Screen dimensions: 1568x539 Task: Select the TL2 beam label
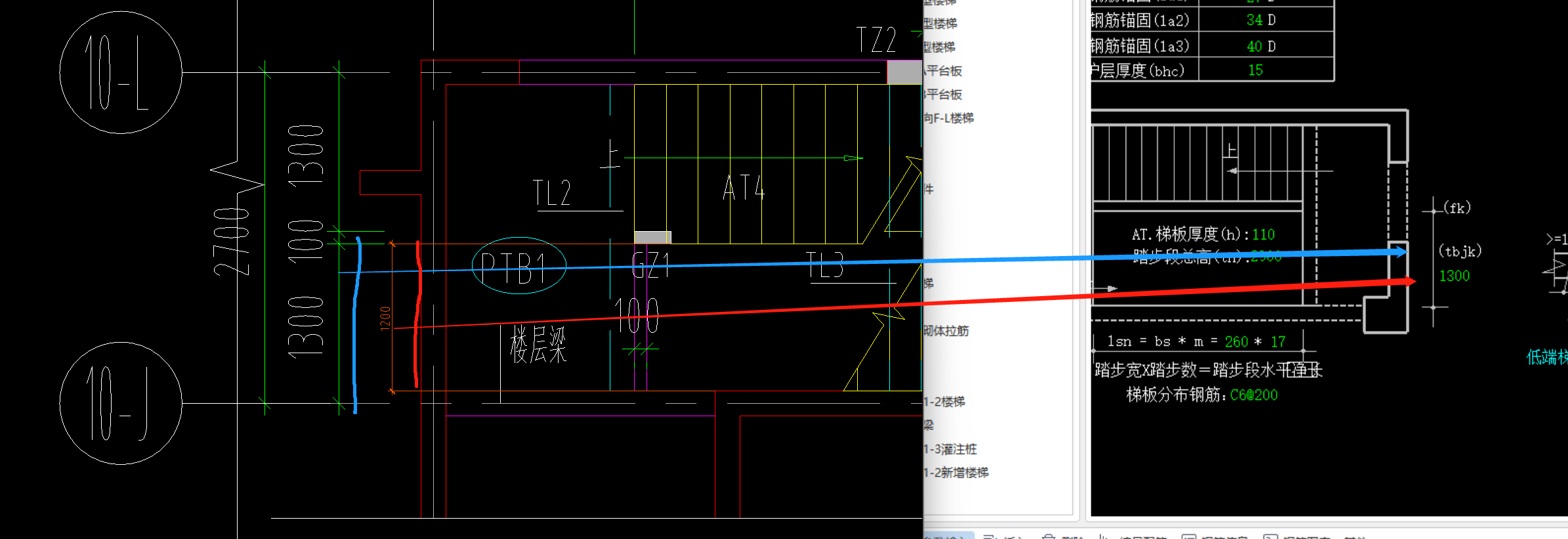[552, 194]
